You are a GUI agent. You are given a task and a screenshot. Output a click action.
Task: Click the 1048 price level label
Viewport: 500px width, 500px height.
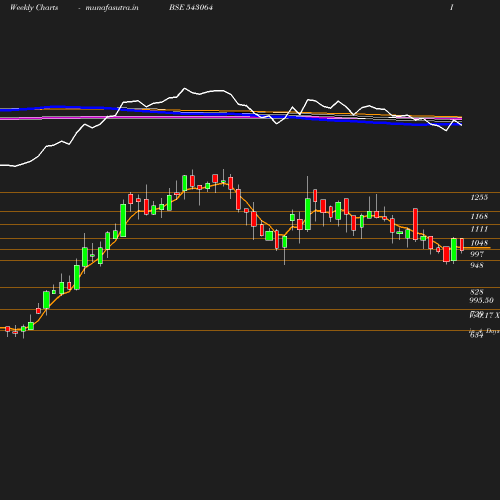(479, 243)
